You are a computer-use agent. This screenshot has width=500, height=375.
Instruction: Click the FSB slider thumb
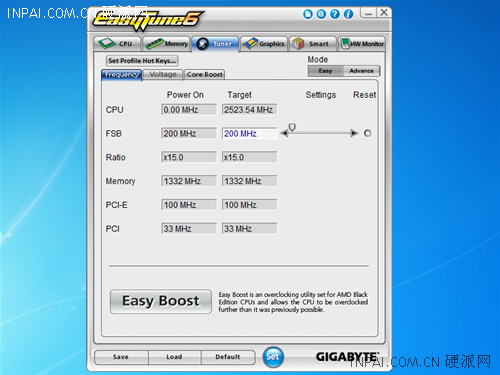[292, 127]
